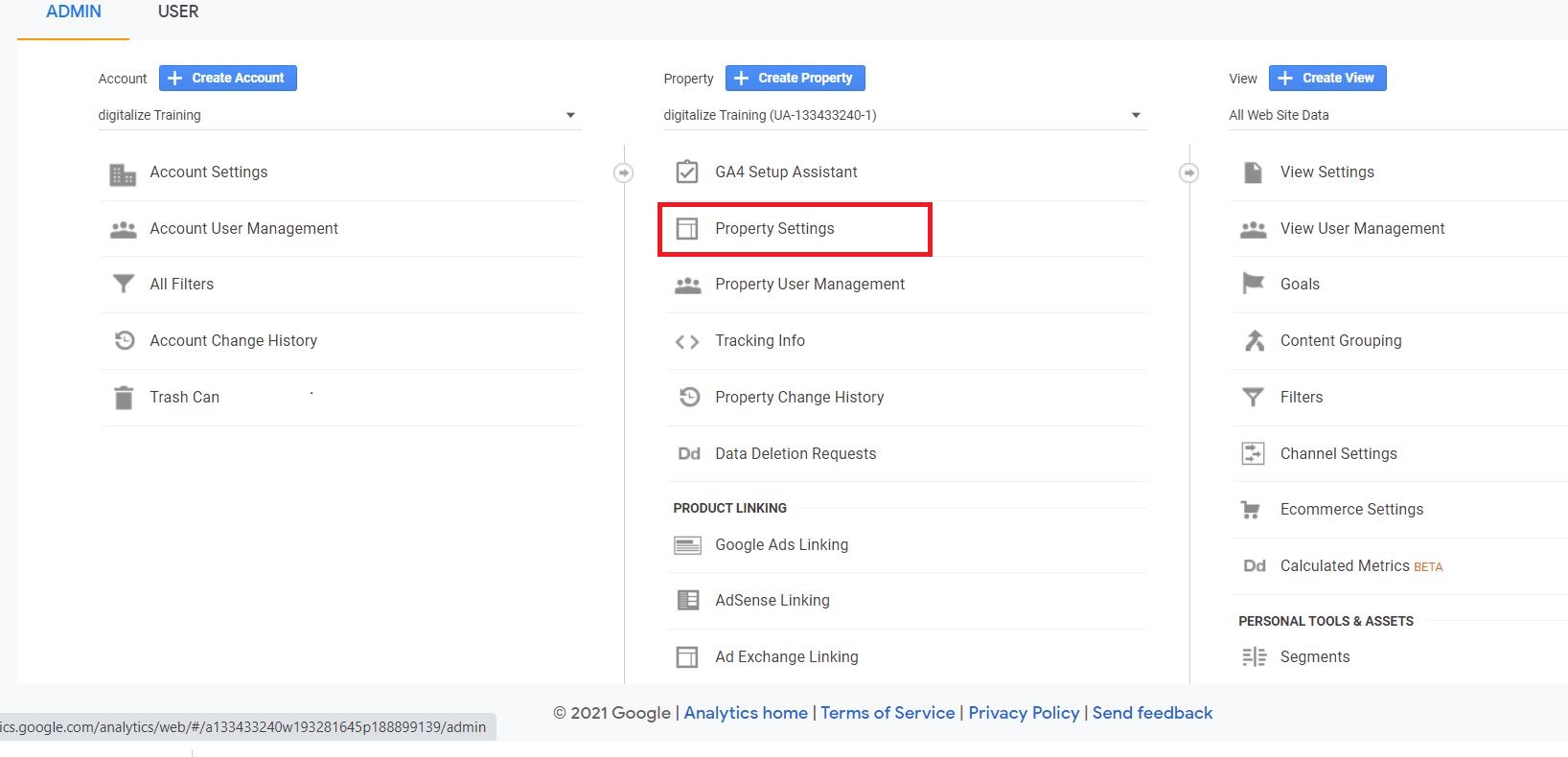Click the AdSense Linking icon
This screenshot has height=757, width=1568.
click(x=688, y=601)
